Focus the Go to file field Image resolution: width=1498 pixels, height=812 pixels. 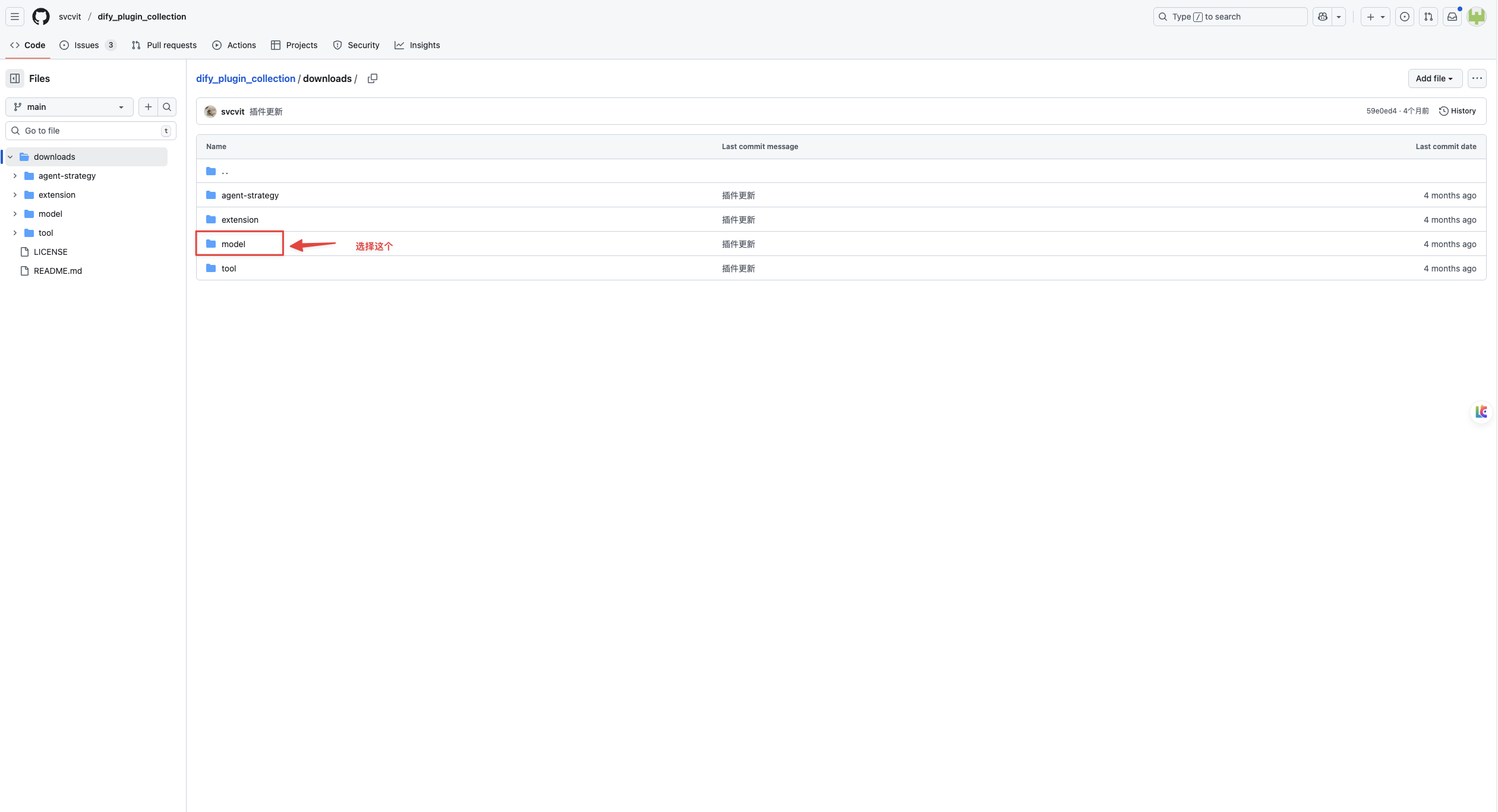coord(91,131)
